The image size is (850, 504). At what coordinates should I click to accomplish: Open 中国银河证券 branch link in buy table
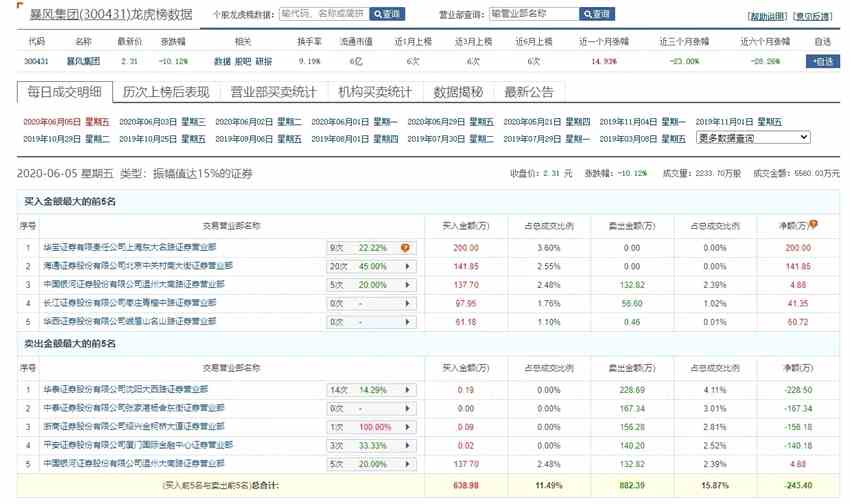(134, 284)
